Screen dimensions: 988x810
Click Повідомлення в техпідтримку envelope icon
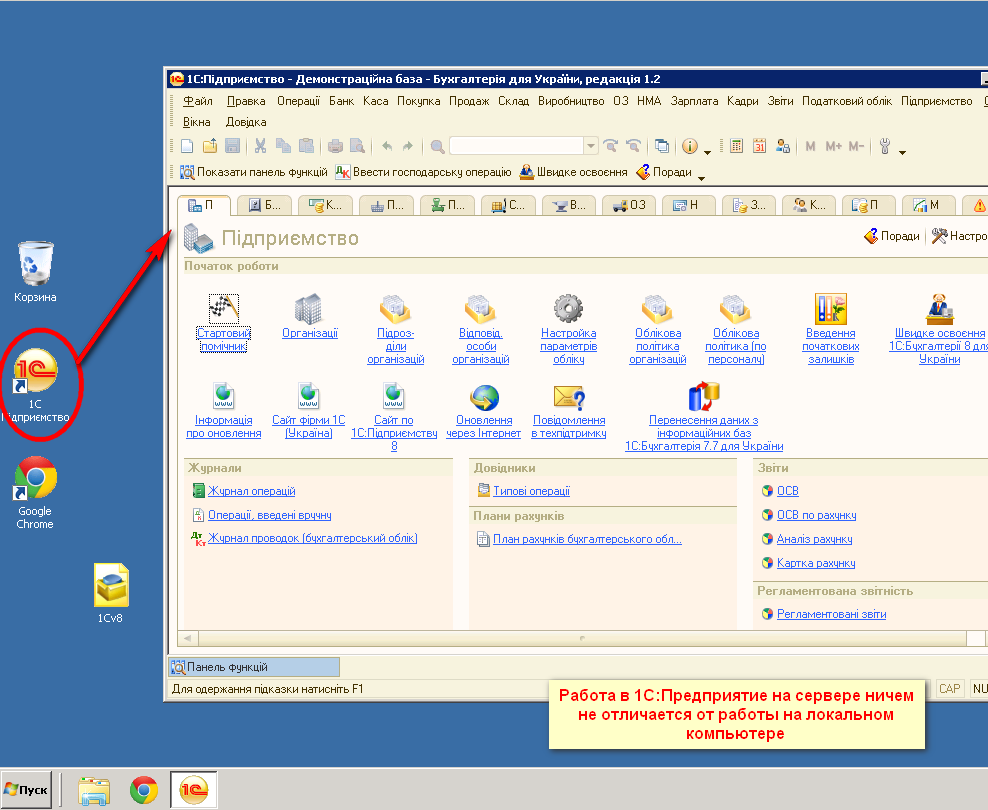(x=569, y=397)
